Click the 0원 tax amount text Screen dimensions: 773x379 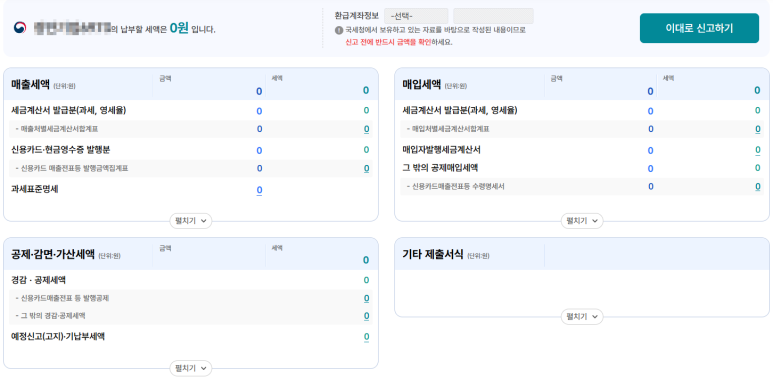click(x=179, y=29)
